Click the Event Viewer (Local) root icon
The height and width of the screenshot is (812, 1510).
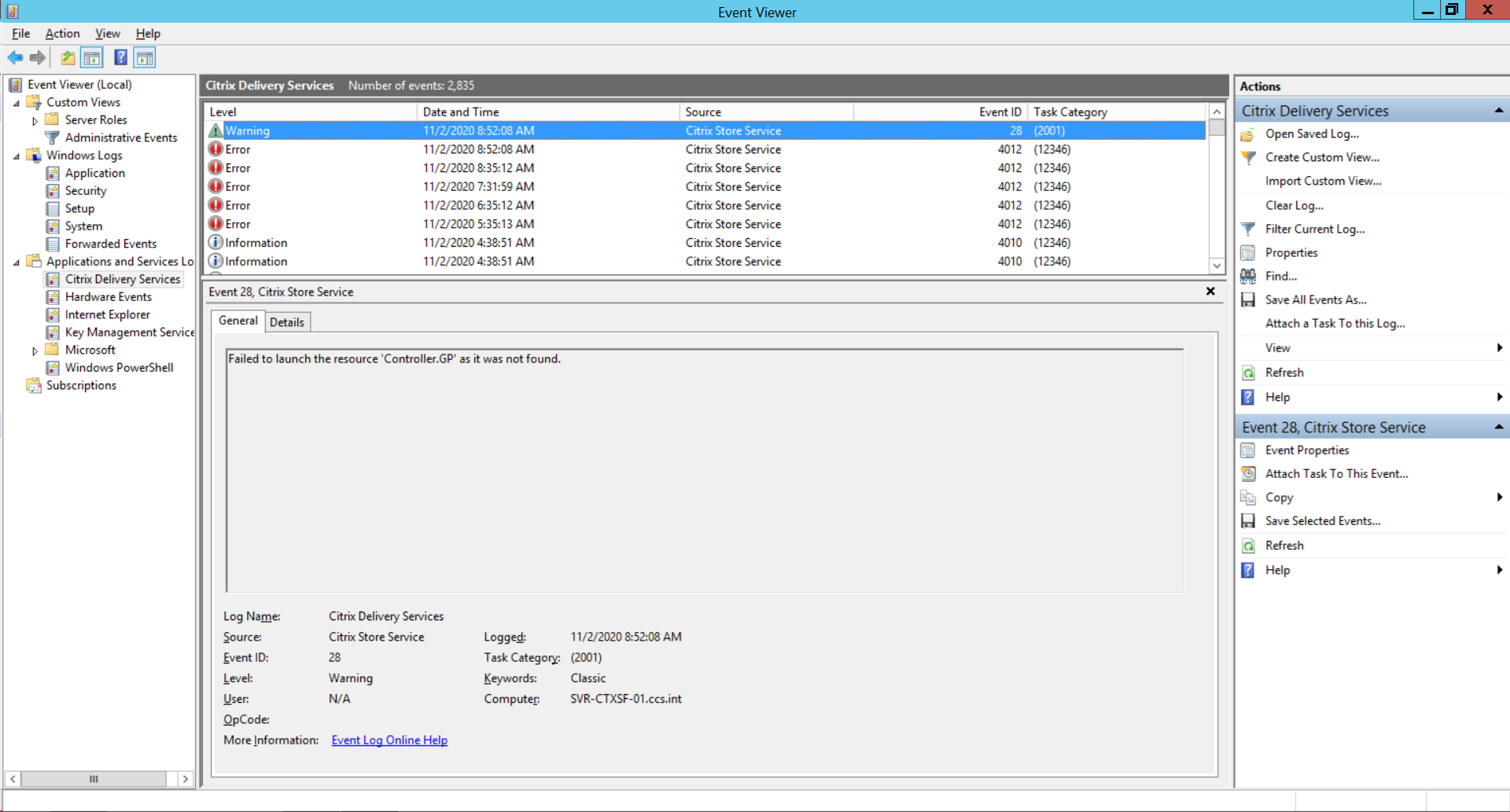pyautogui.click(x=15, y=85)
